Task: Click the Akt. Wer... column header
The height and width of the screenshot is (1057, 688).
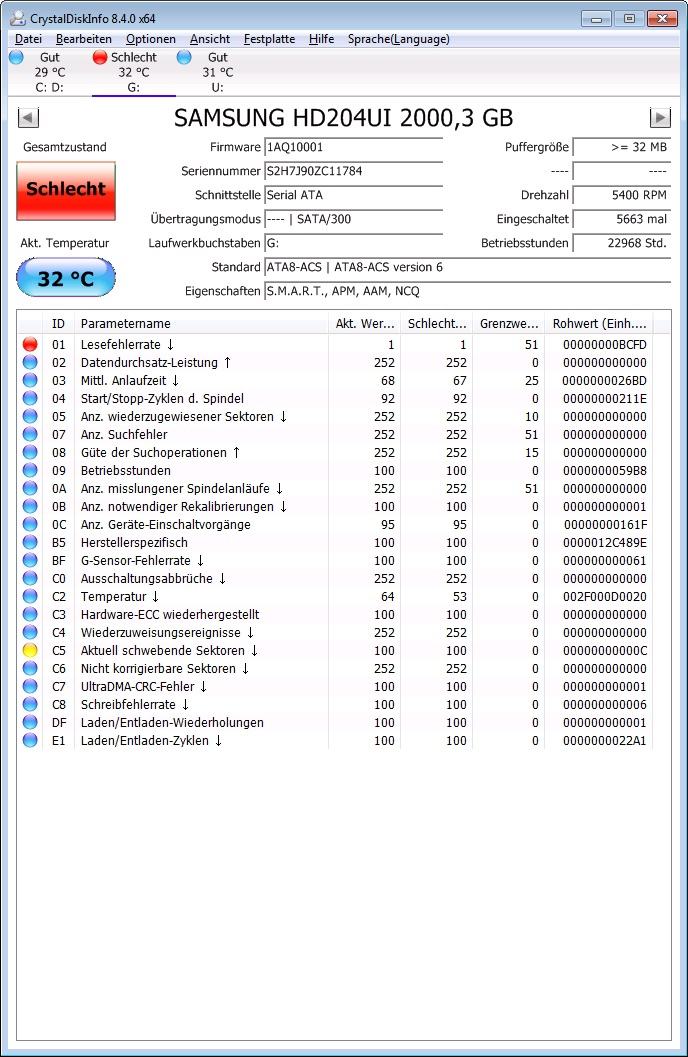Action: click(365, 324)
